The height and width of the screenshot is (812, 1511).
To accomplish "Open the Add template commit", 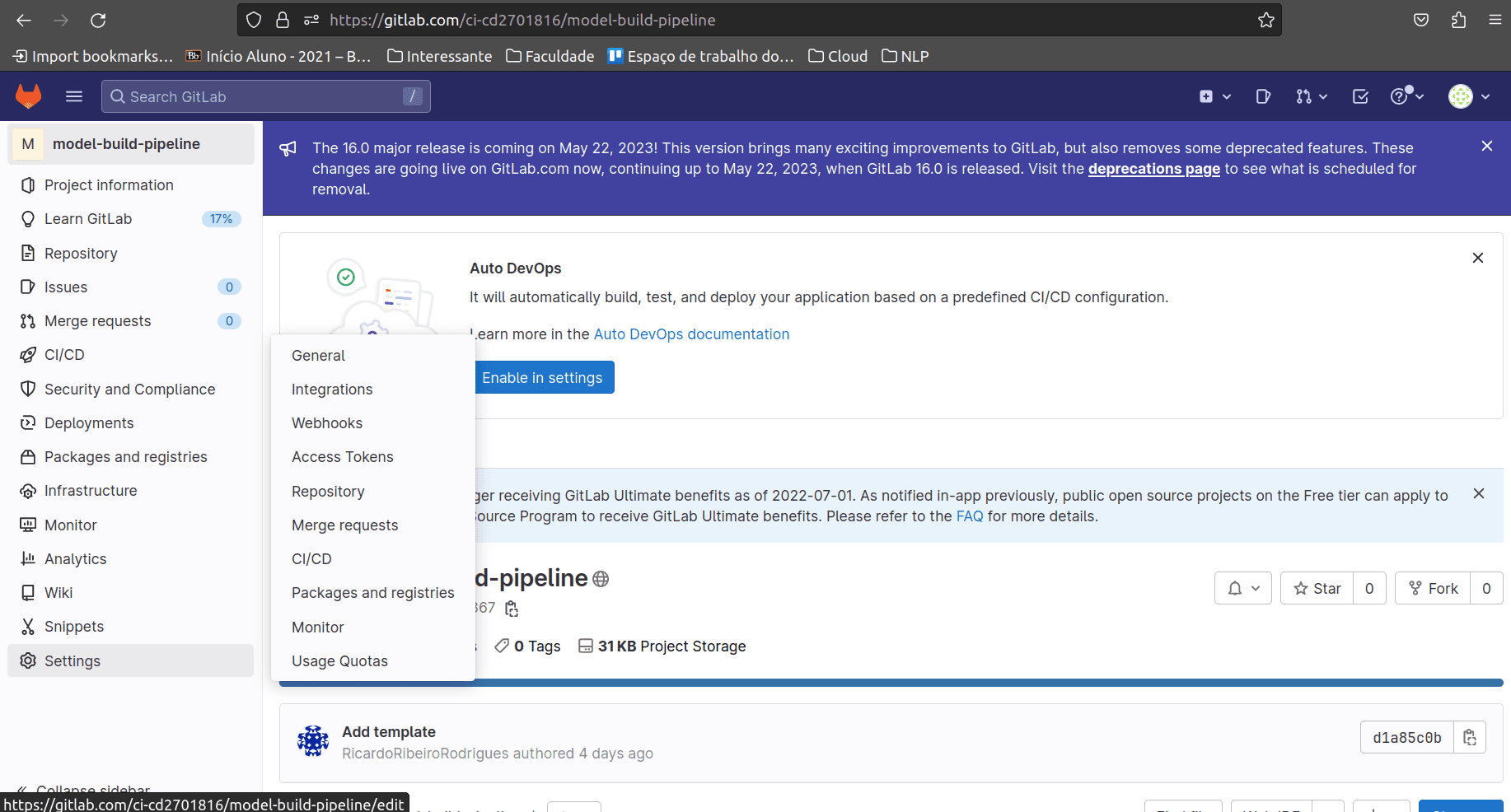I will click(x=389, y=732).
